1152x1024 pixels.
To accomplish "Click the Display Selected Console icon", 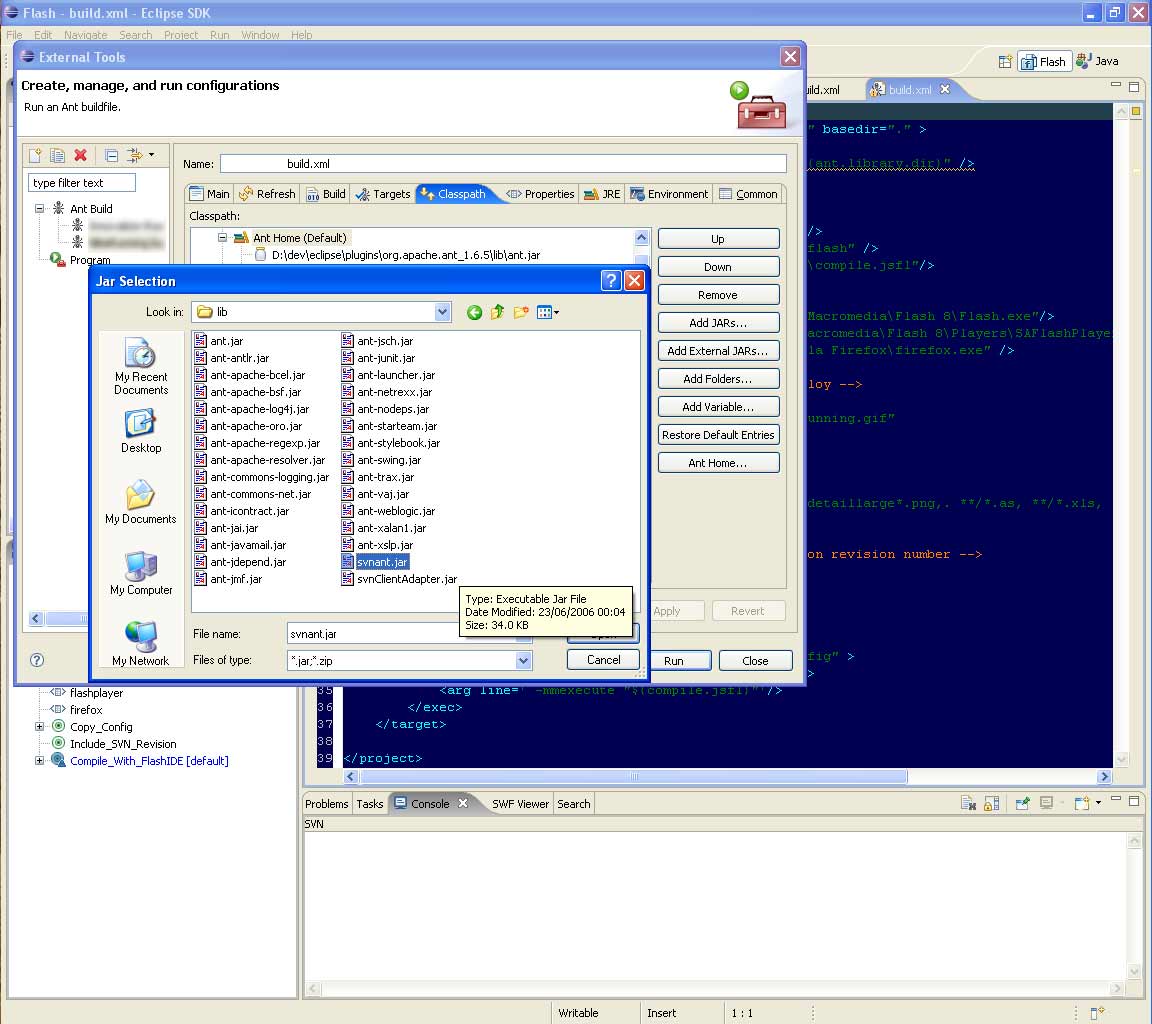I will click(1046, 803).
